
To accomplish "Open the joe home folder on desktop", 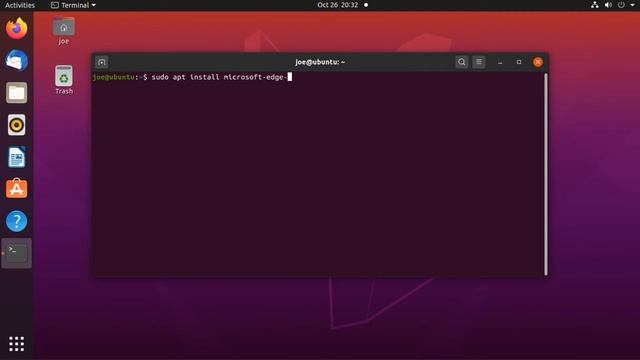I will tap(64, 31).
